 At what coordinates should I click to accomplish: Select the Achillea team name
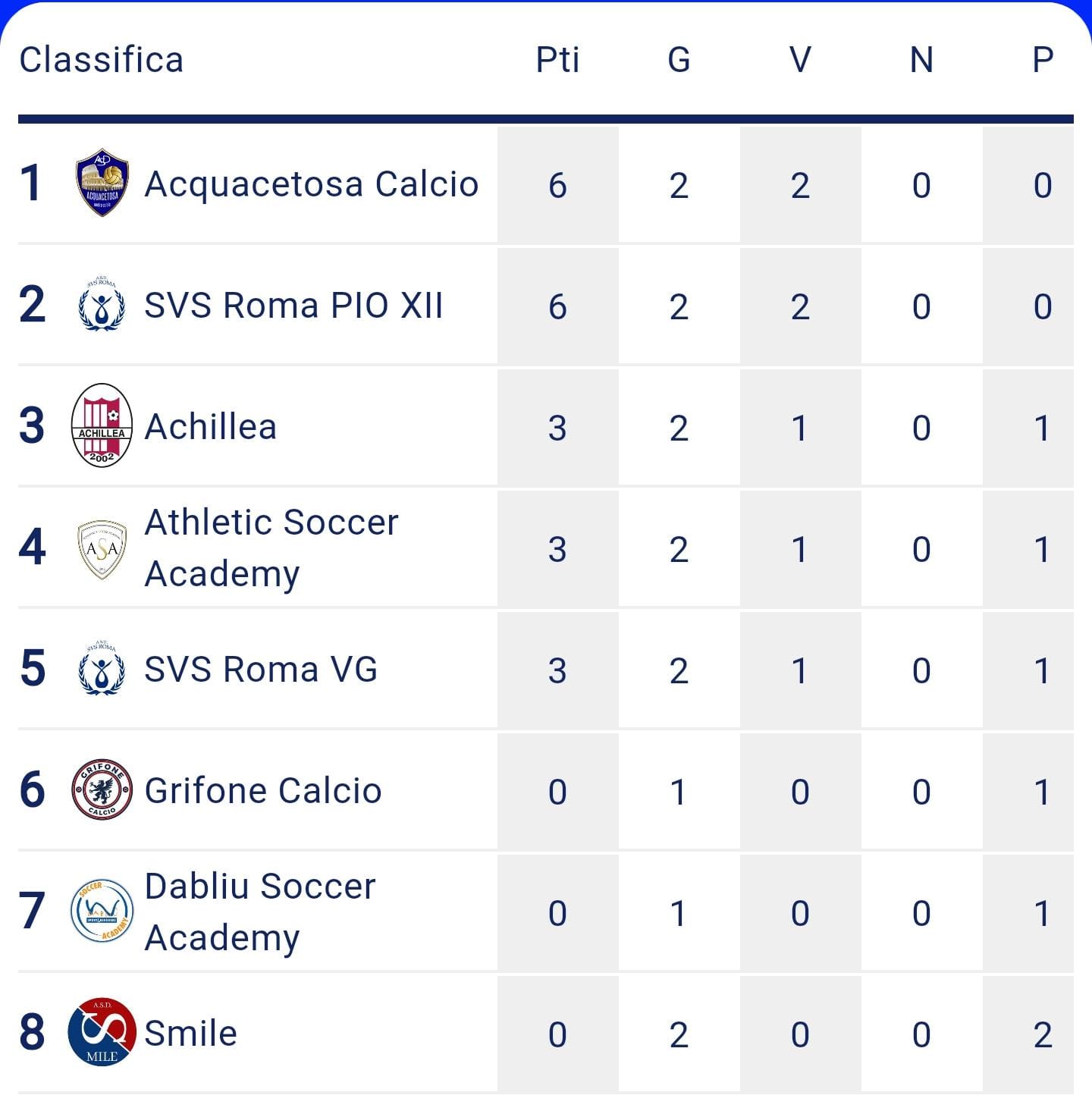(210, 427)
